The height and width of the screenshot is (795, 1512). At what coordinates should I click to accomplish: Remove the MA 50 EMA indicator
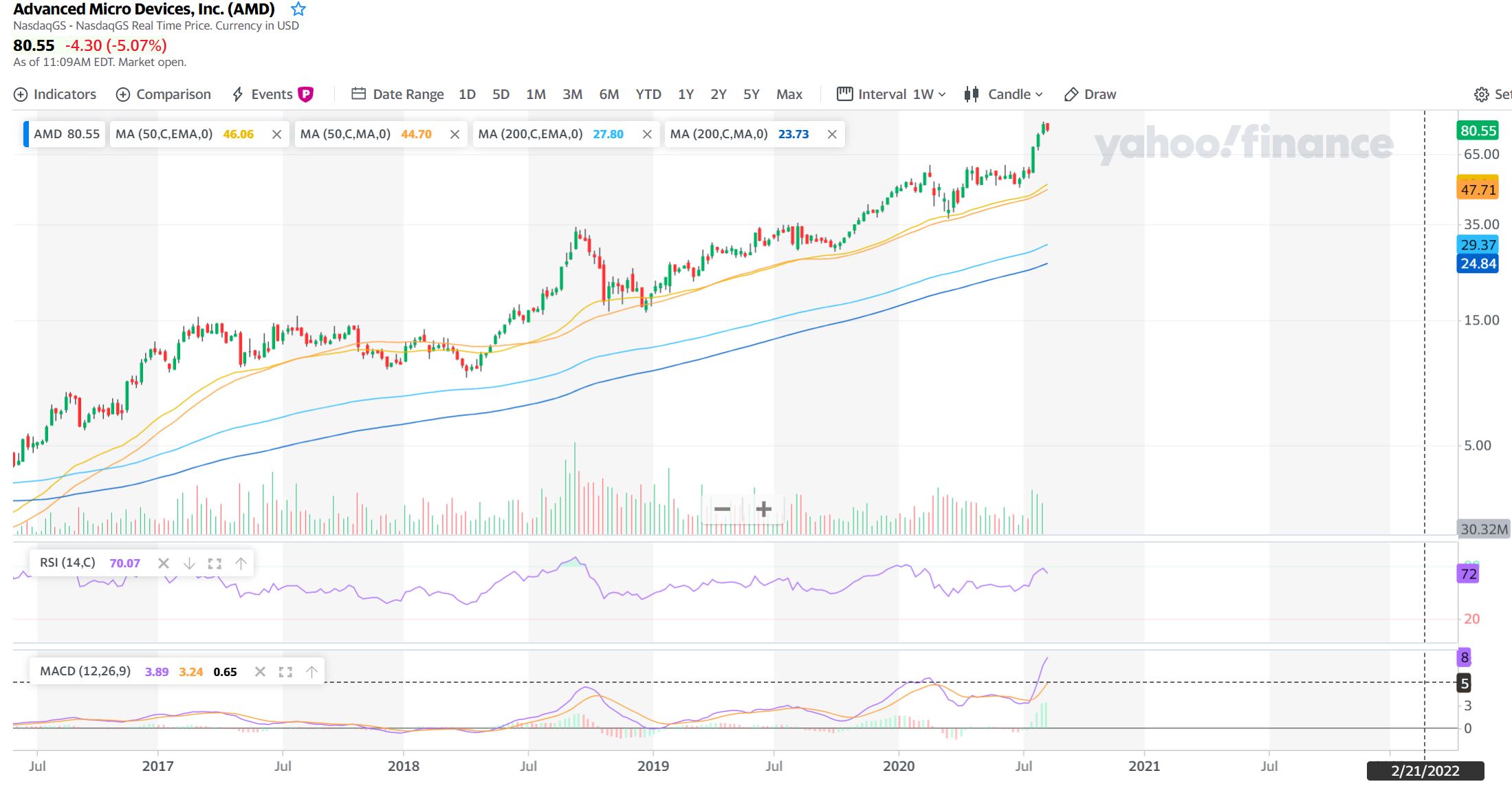pyautogui.click(x=276, y=135)
